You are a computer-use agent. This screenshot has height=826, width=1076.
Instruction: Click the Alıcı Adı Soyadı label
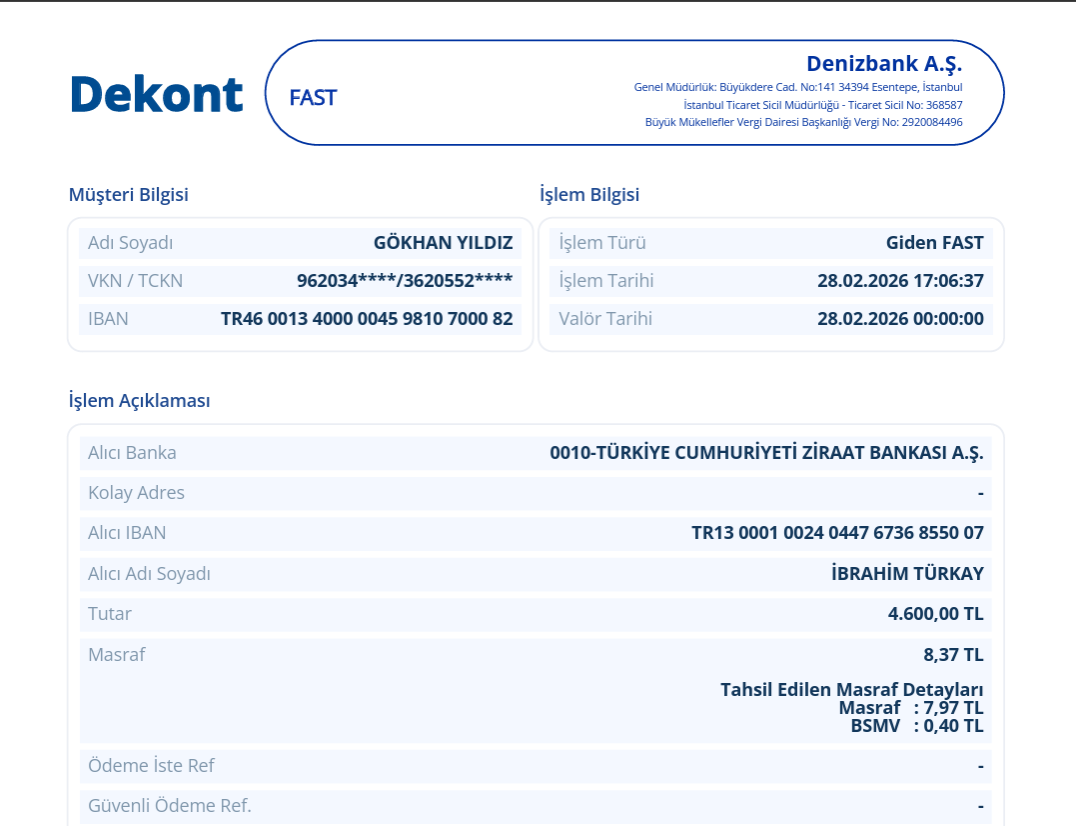point(149,574)
